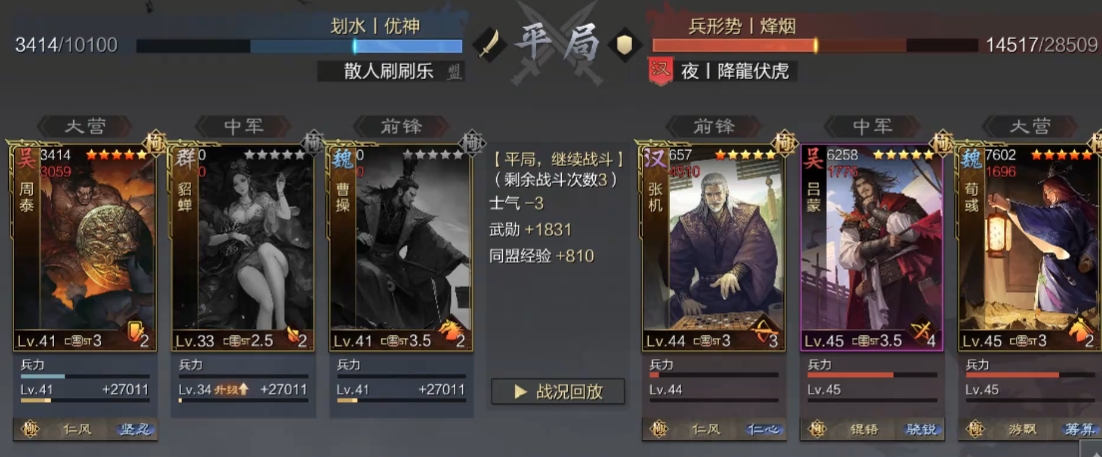Open the 骁锐 skill tag under 吕蒙
The height and width of the screenshot is (457, 1102).
click(x=922, y=430)
